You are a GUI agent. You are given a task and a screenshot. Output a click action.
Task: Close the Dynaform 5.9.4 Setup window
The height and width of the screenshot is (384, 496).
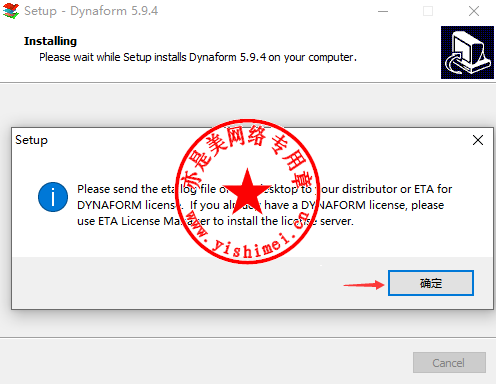(474, 11)
